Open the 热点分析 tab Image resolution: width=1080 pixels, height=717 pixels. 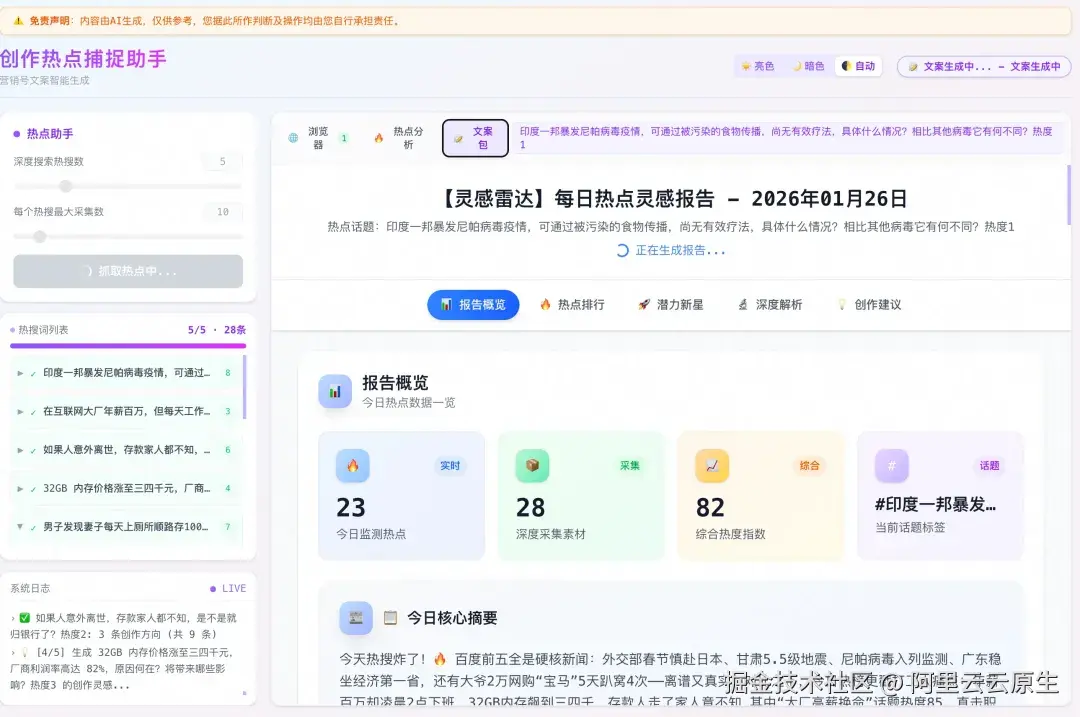click(400, 138)
